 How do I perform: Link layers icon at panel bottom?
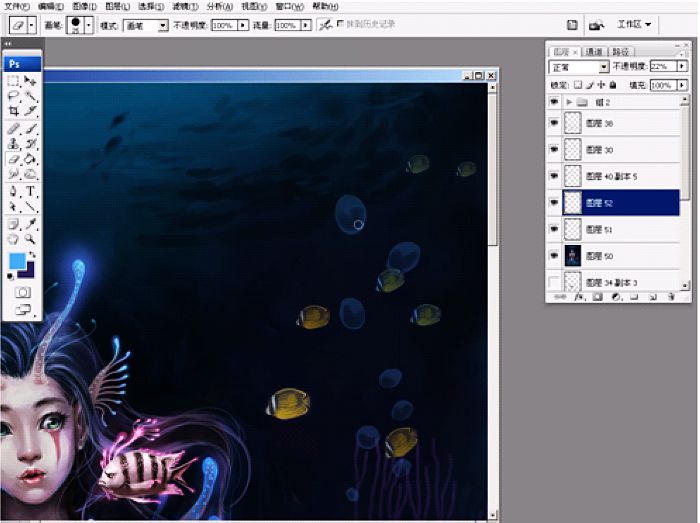click(x=559, y=297)
